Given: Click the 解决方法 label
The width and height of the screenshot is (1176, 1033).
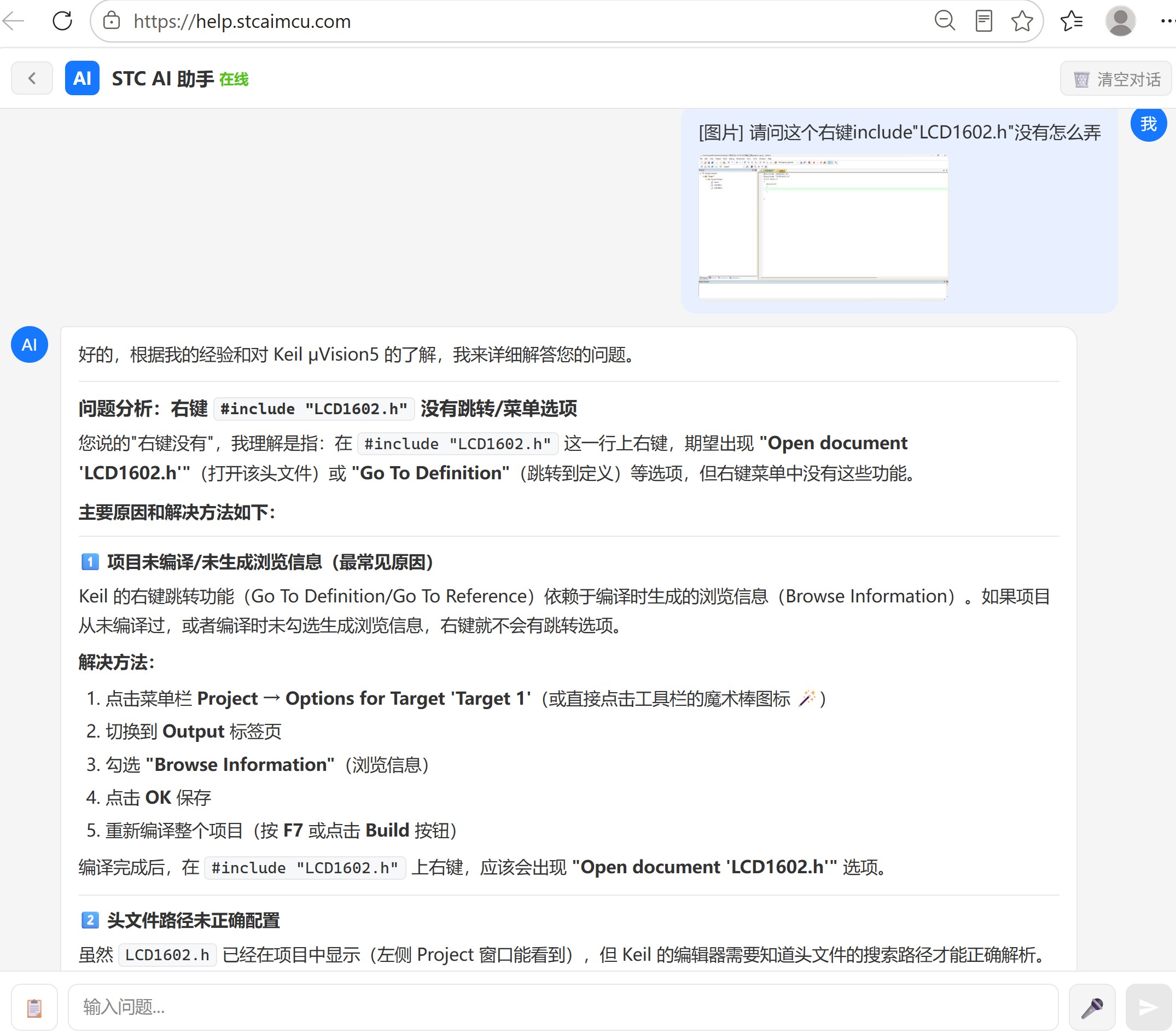Looking at the screenshot, I should tap(117, 663).
